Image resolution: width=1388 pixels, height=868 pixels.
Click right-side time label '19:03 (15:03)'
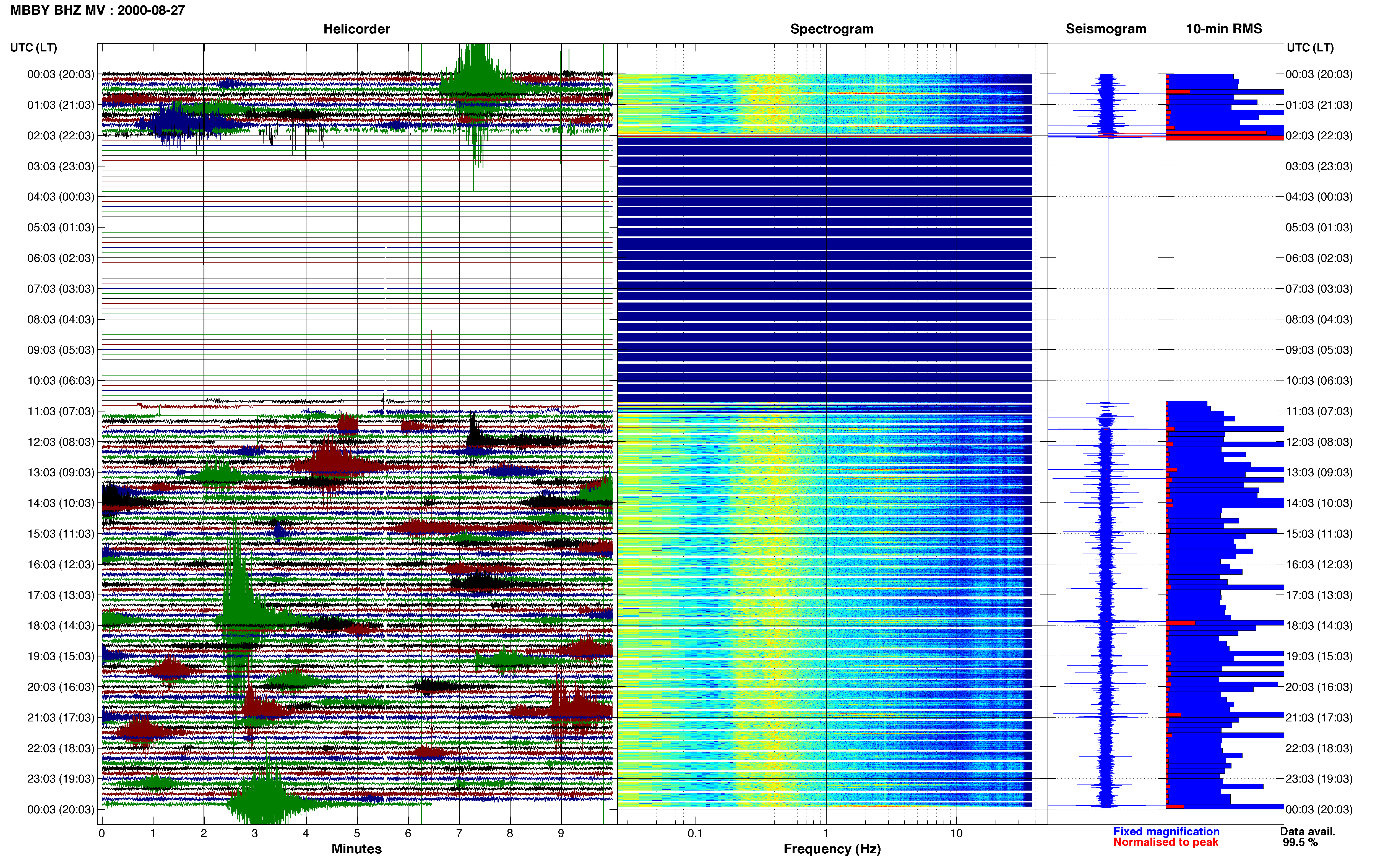click(1319, 656)
